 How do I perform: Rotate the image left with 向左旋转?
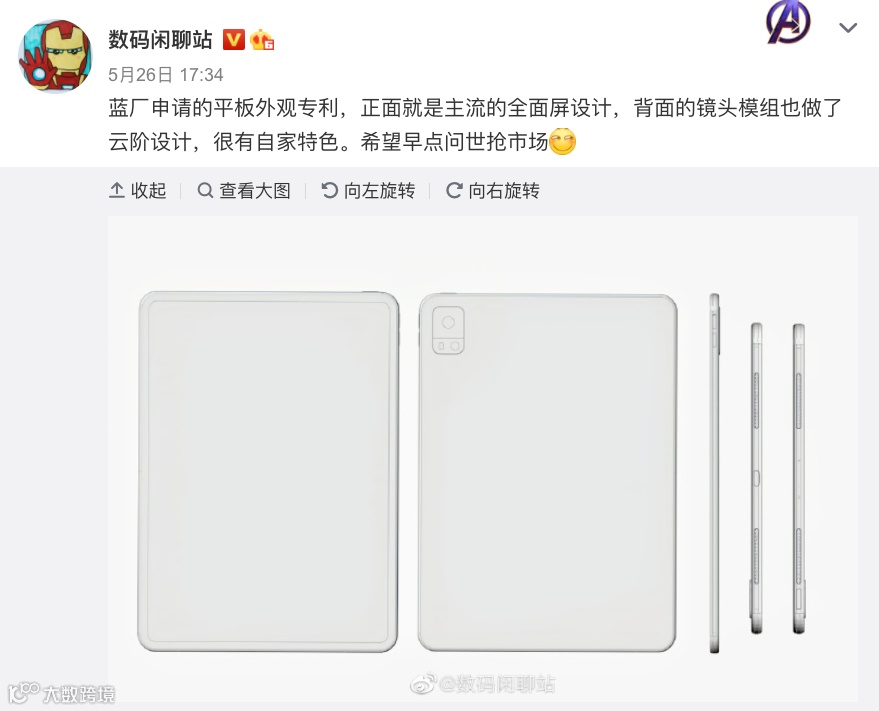pyautogui.click(x=368, y=191)
